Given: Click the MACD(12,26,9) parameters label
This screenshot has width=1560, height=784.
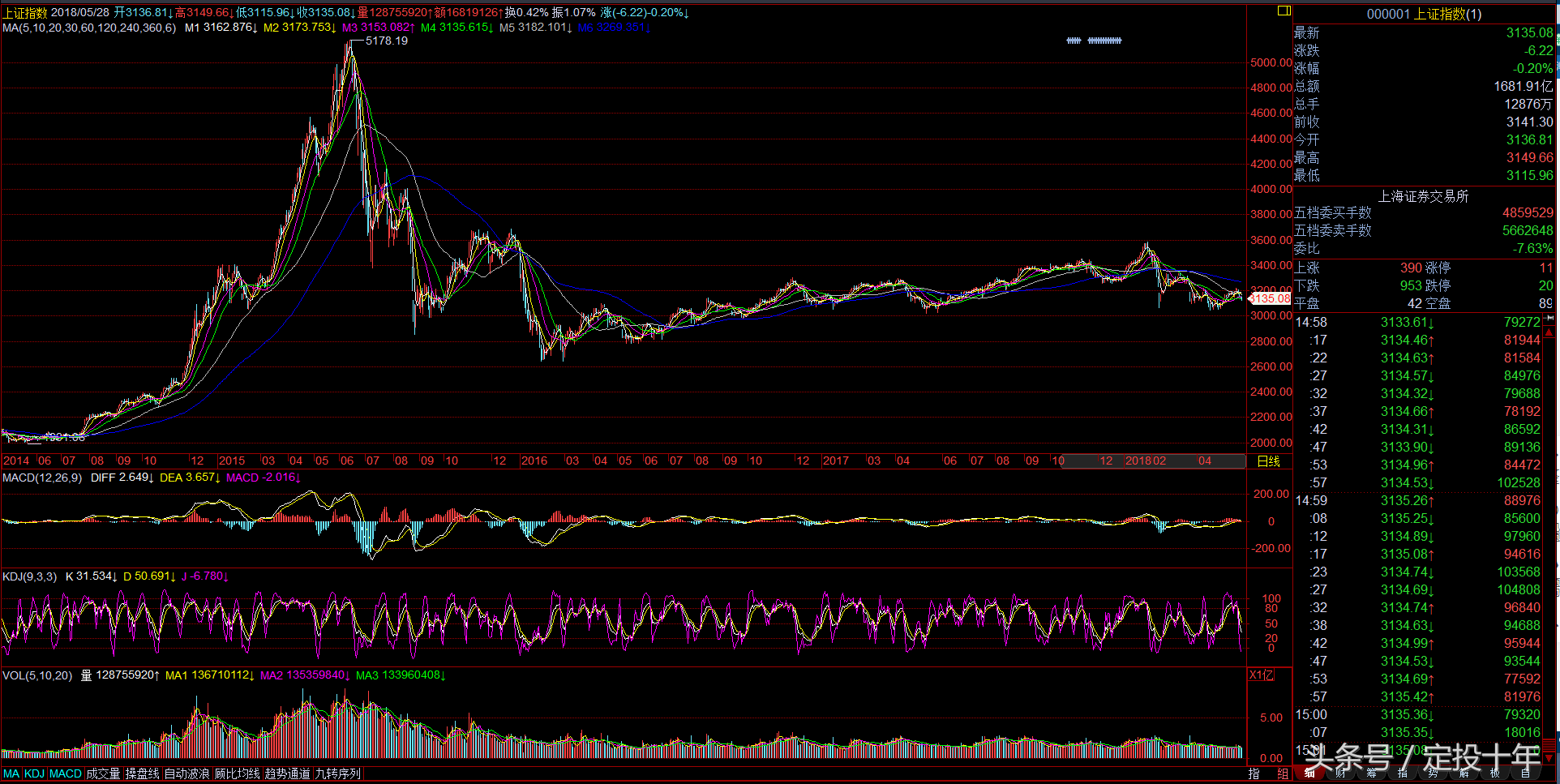Looking at the screenshot, I should 42,478.
